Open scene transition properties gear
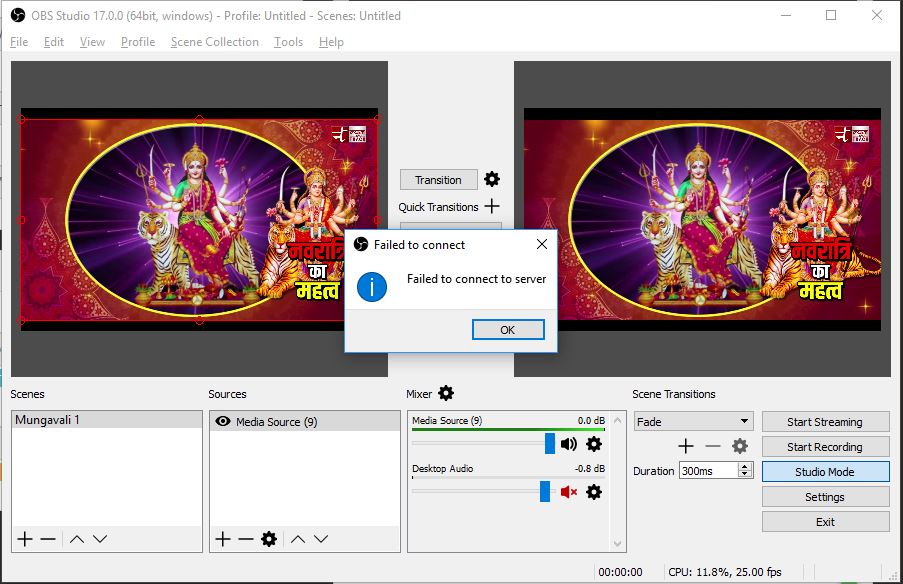The width and height of the screenshot is (903, 584). pos(740,446)
